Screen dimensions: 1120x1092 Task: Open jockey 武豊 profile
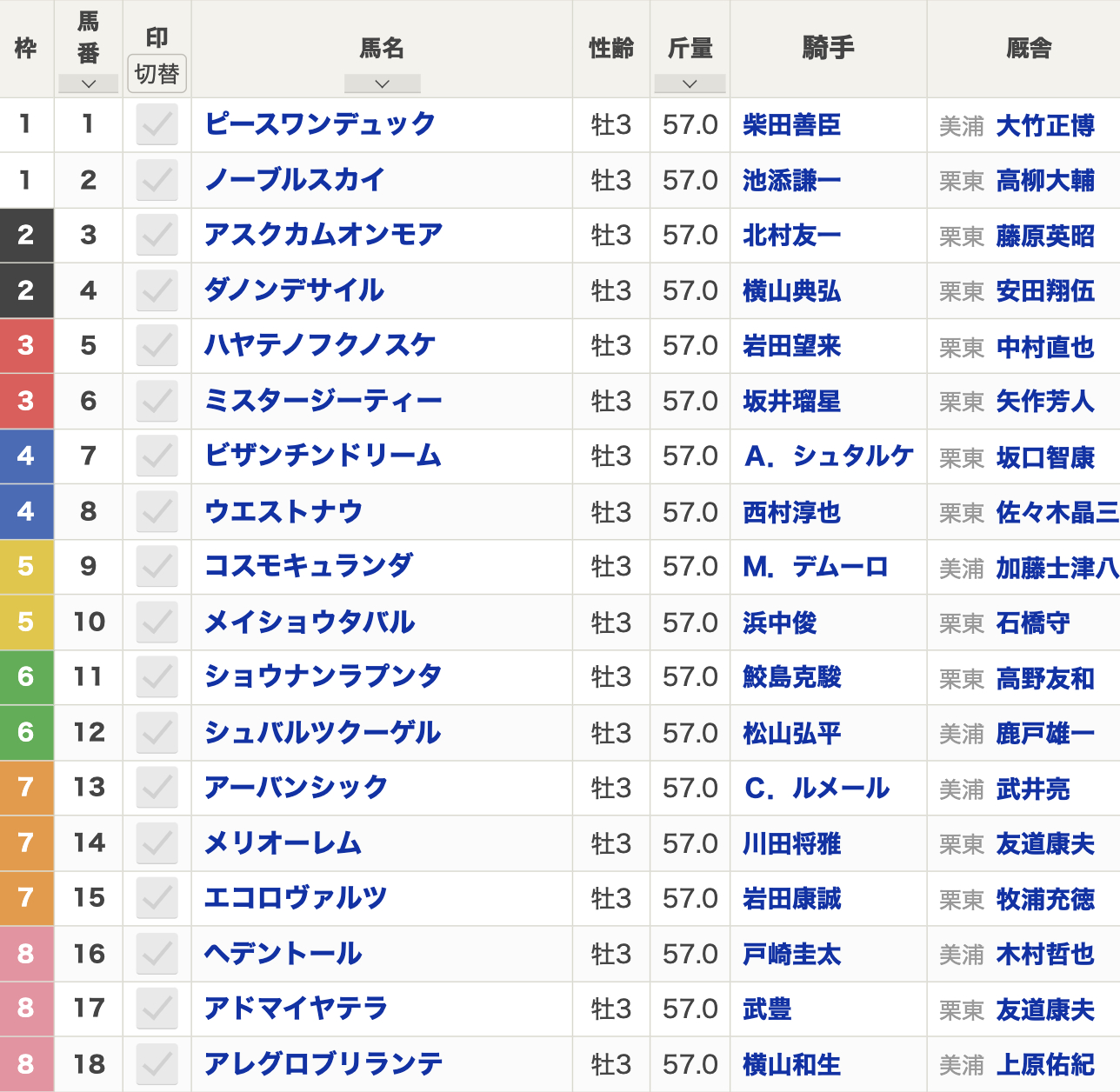pos(767,1009)
